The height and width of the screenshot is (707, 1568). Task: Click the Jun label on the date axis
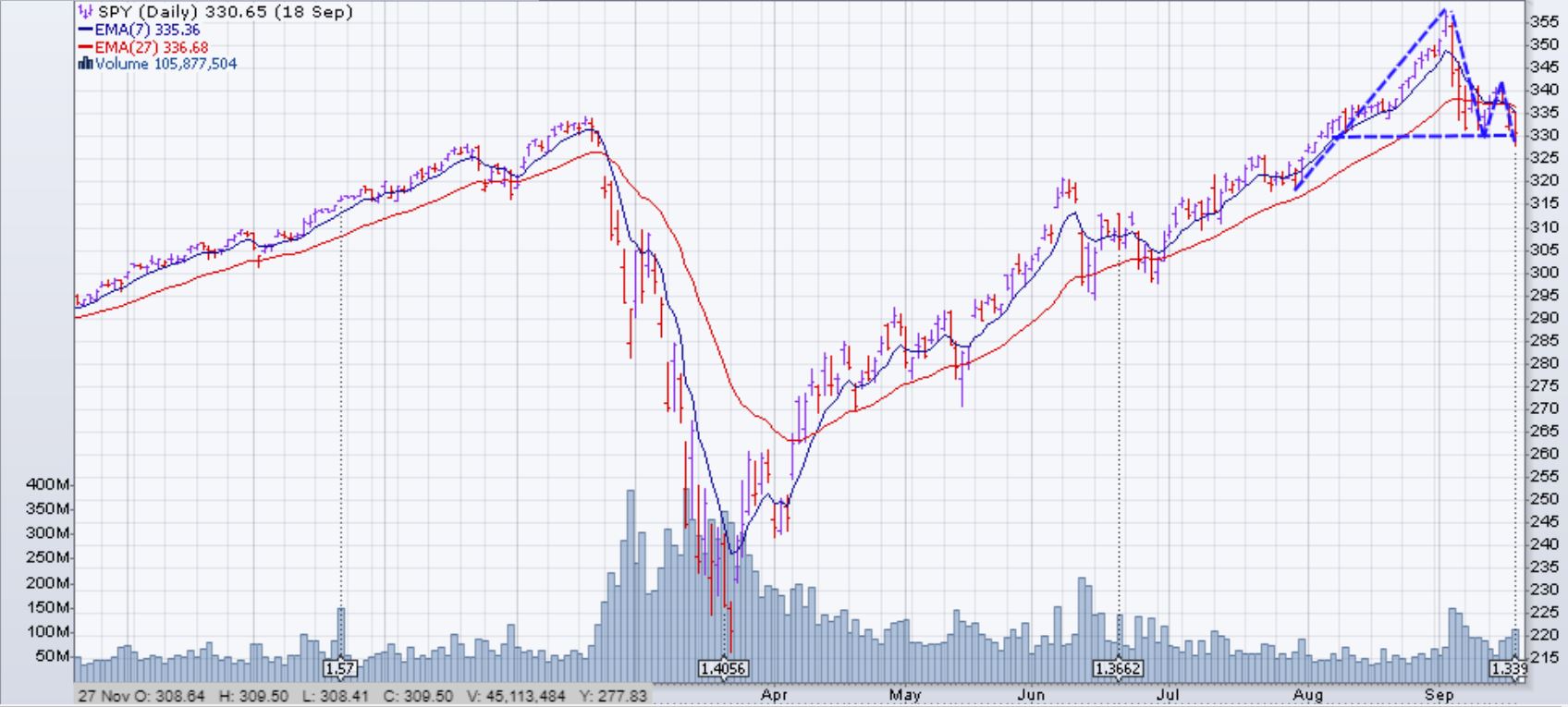click(1031, 694)
